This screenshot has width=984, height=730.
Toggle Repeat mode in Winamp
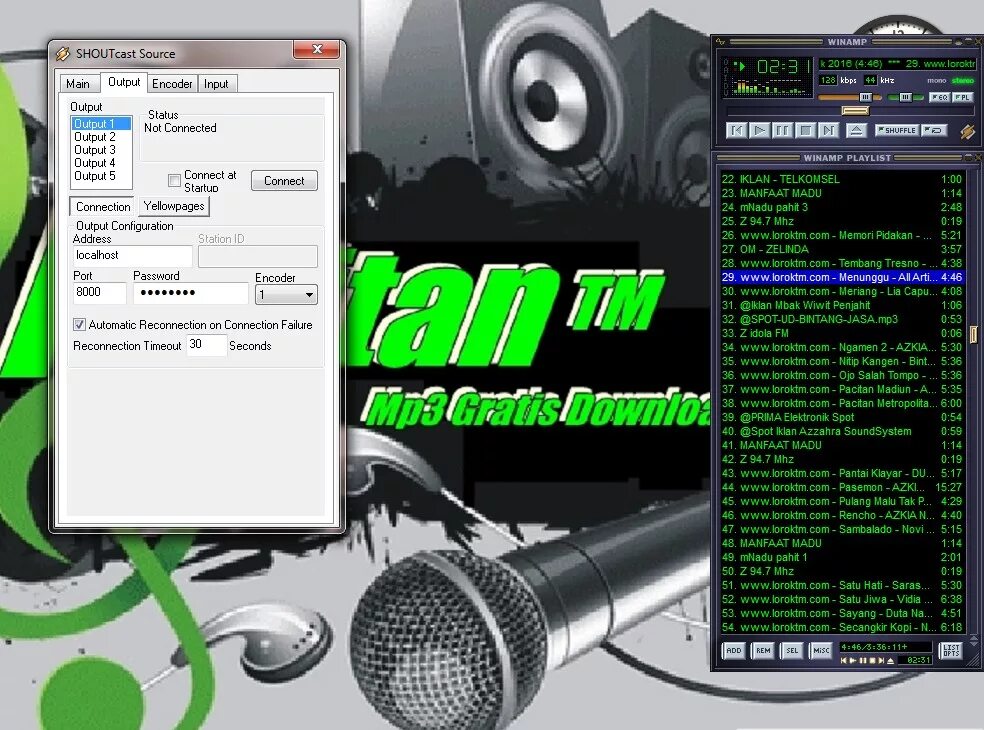[x=935, y=130]
